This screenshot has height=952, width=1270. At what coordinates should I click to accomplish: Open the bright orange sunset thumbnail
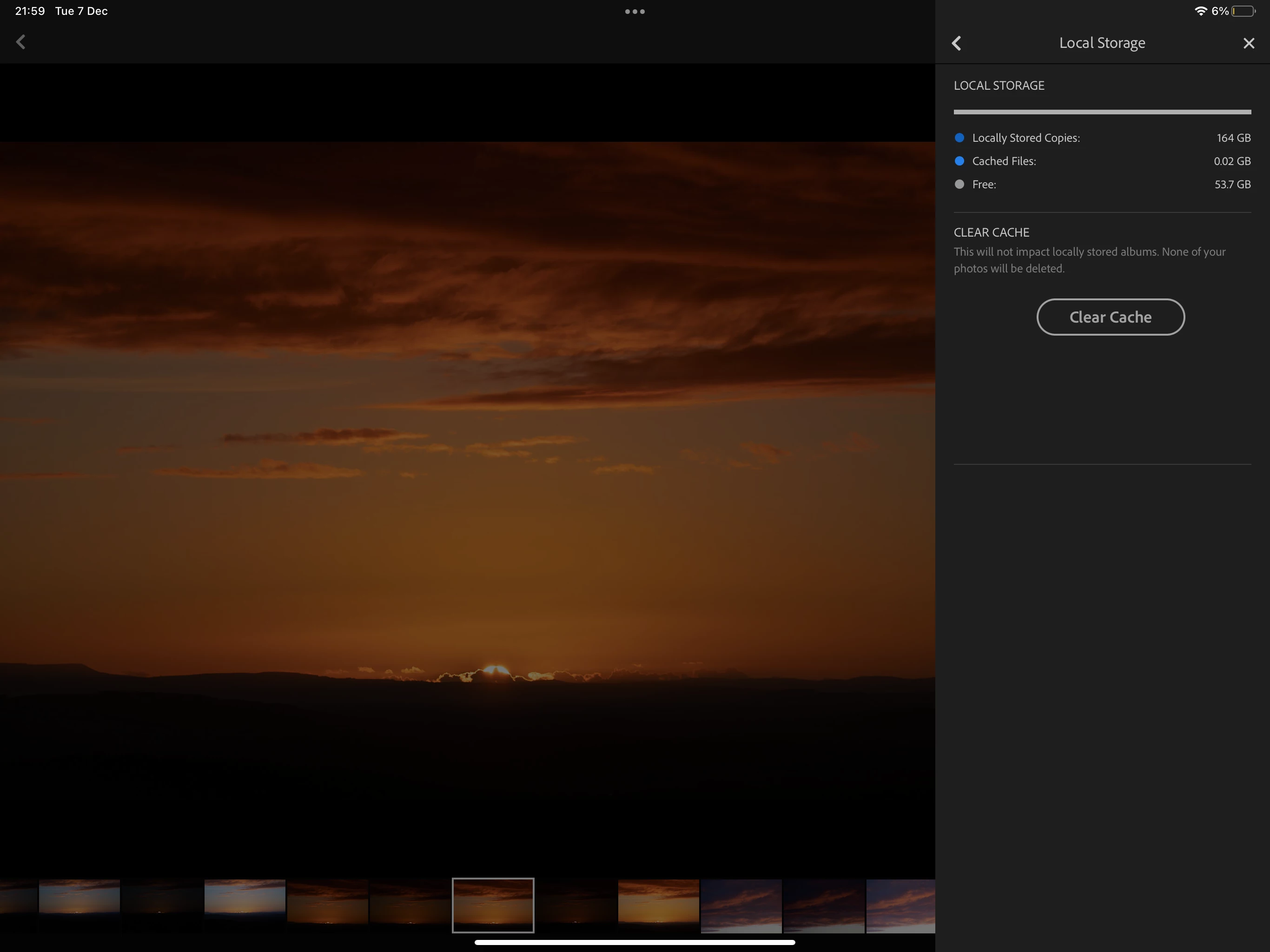point(658,905)
